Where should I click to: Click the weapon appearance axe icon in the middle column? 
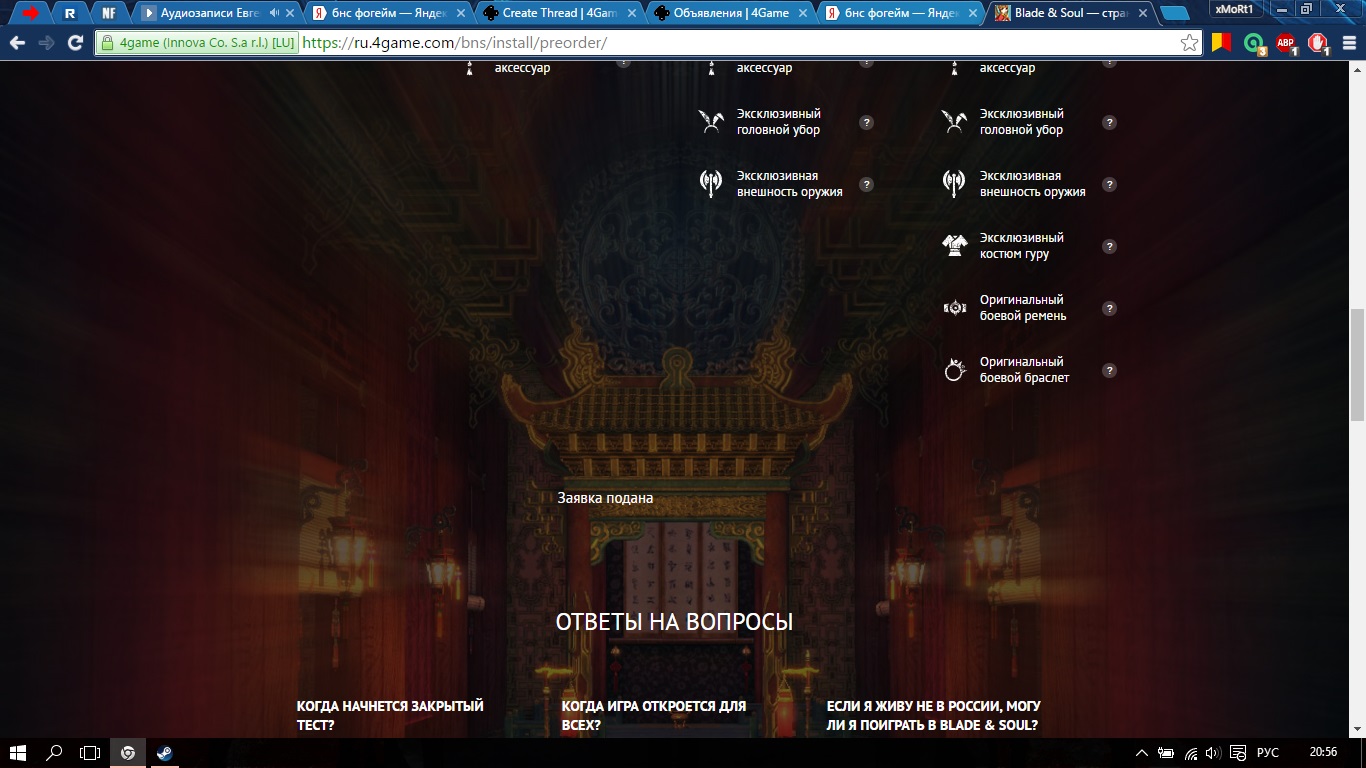[x=711, y=183]
